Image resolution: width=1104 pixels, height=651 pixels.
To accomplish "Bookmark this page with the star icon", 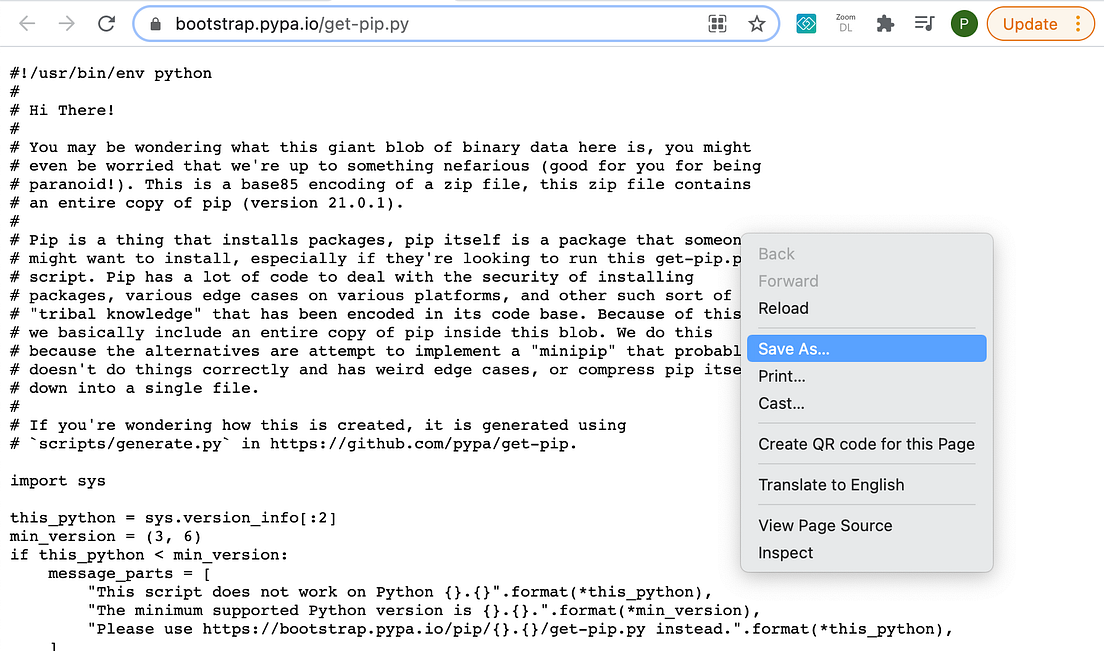I will tap(757, 24).
